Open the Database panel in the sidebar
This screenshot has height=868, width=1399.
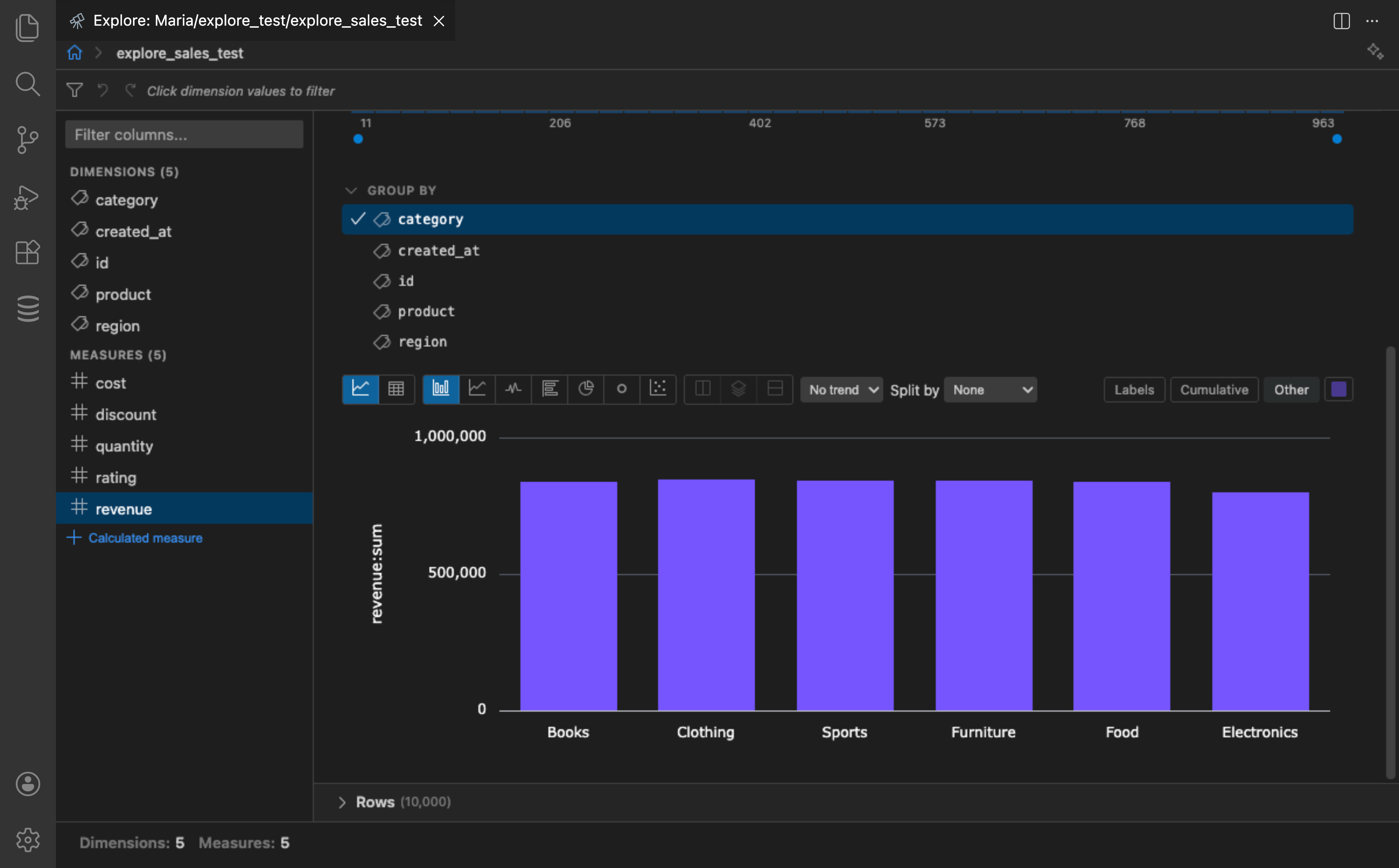click(x=27, y=308)
